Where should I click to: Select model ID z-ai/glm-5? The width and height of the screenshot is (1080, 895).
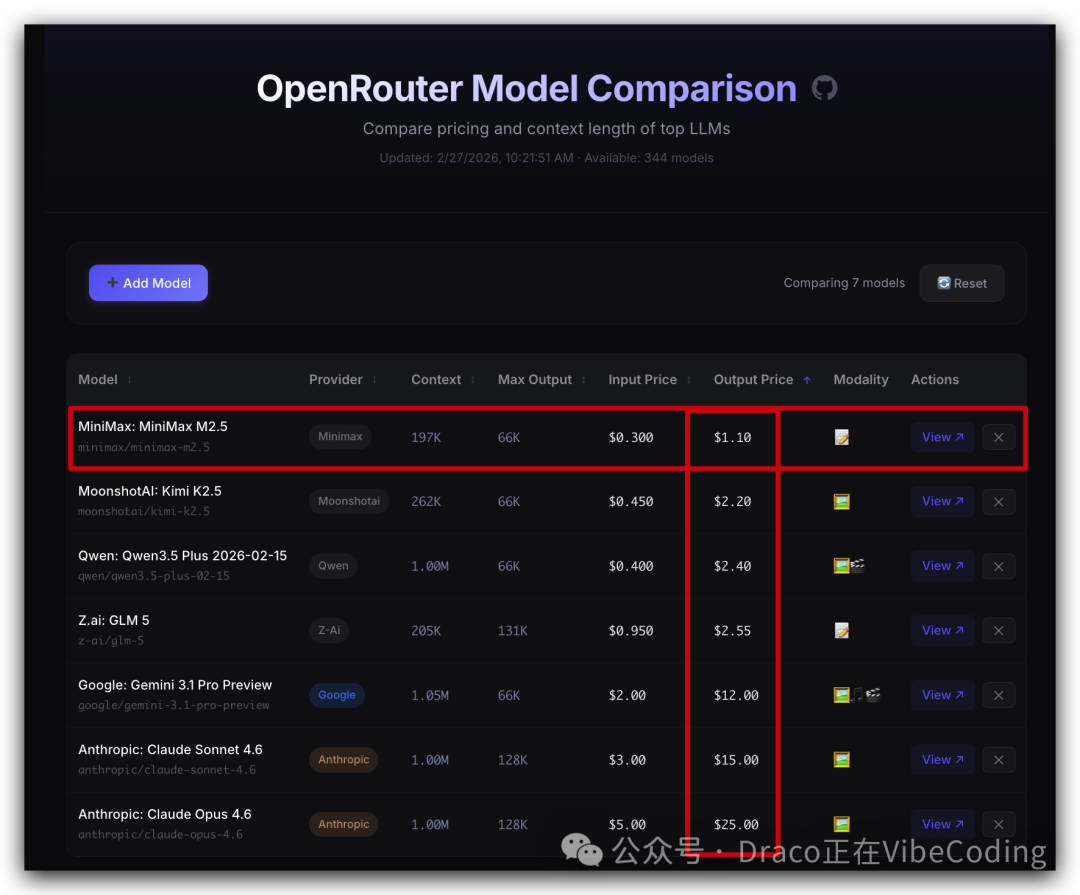click(111, 641)
